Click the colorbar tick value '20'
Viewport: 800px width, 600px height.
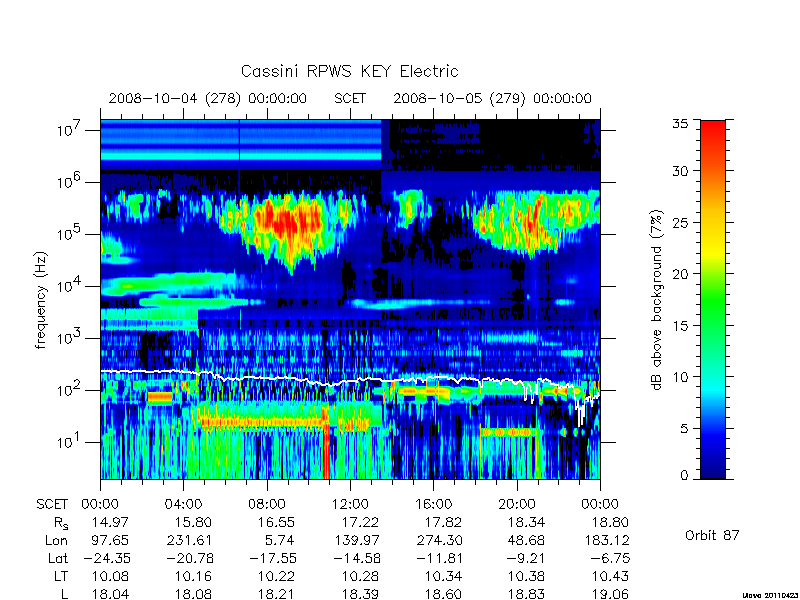pos(680,274)
